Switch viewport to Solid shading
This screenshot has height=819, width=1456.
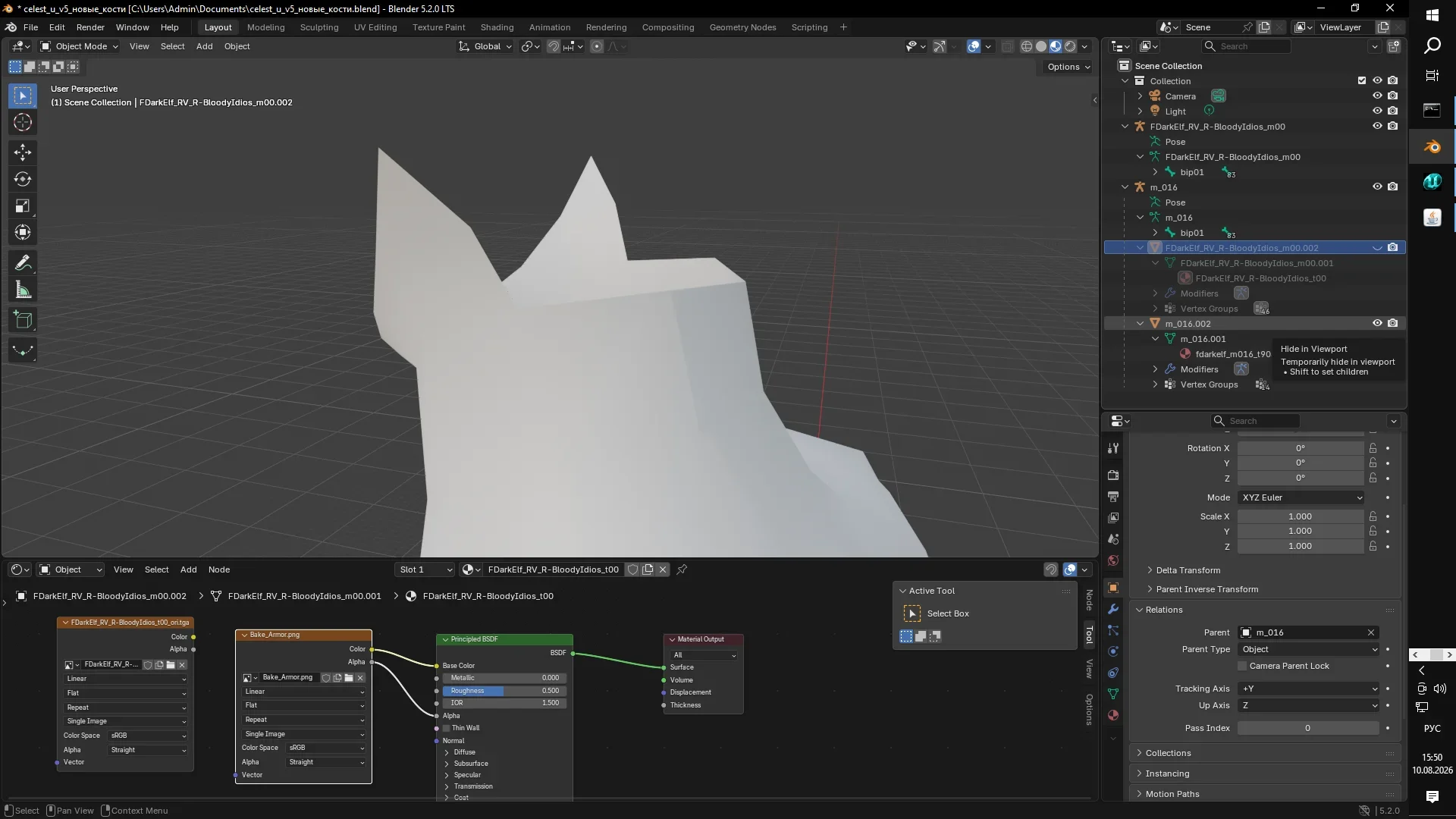(x=1041, y=46)
